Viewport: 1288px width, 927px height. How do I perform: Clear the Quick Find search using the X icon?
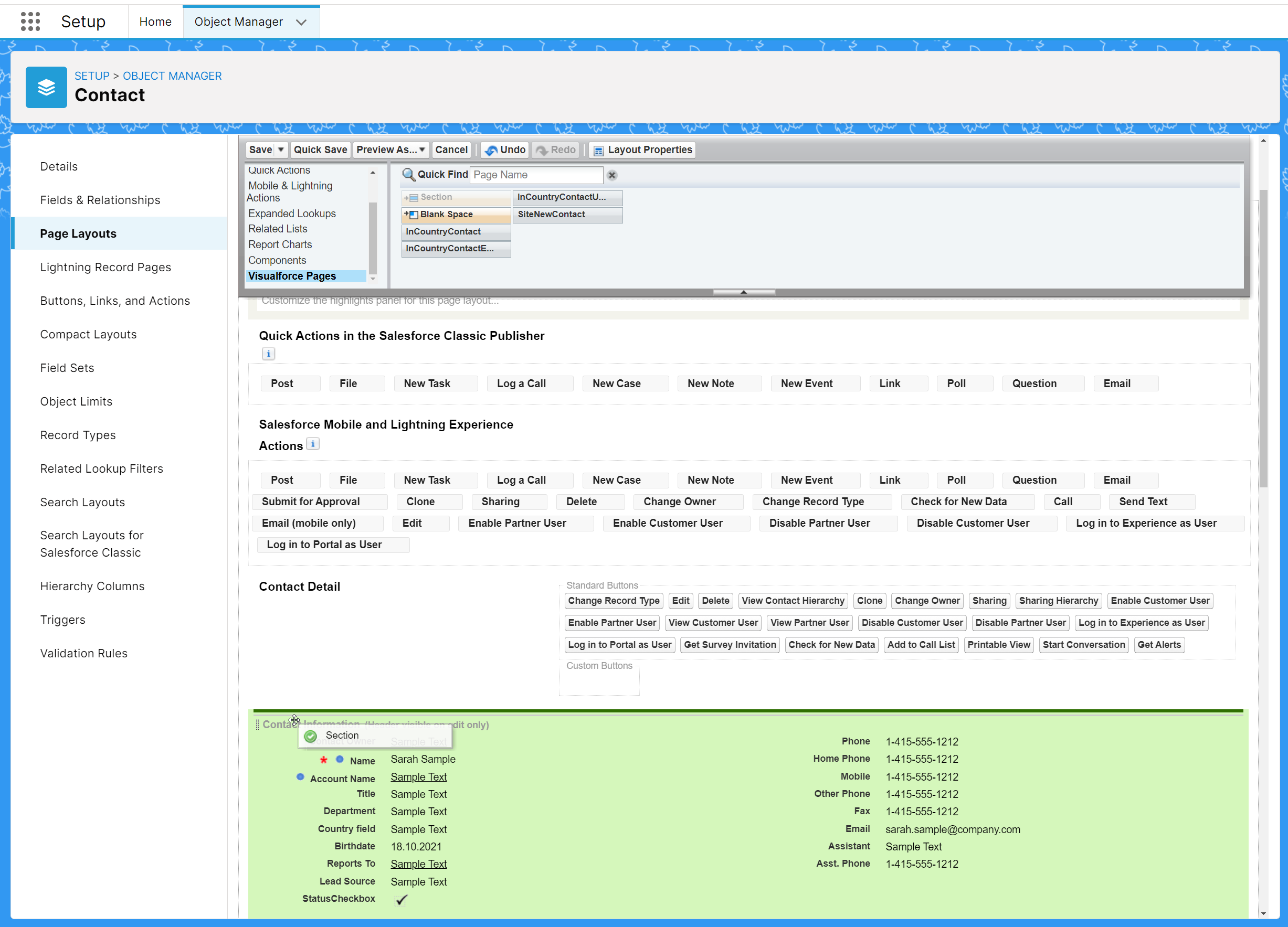(611, 175)
